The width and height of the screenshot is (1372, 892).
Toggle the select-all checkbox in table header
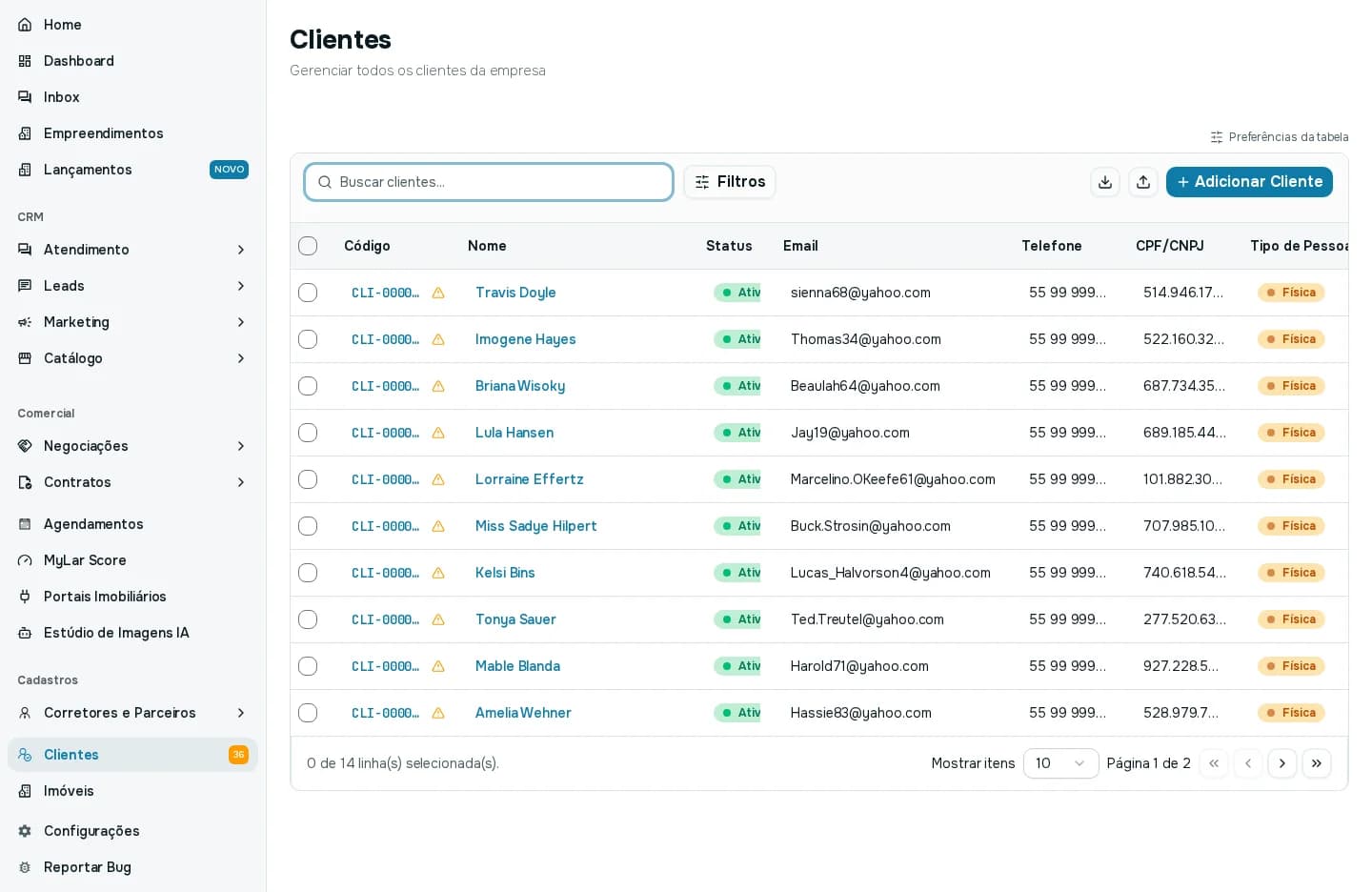coord(308,246)
